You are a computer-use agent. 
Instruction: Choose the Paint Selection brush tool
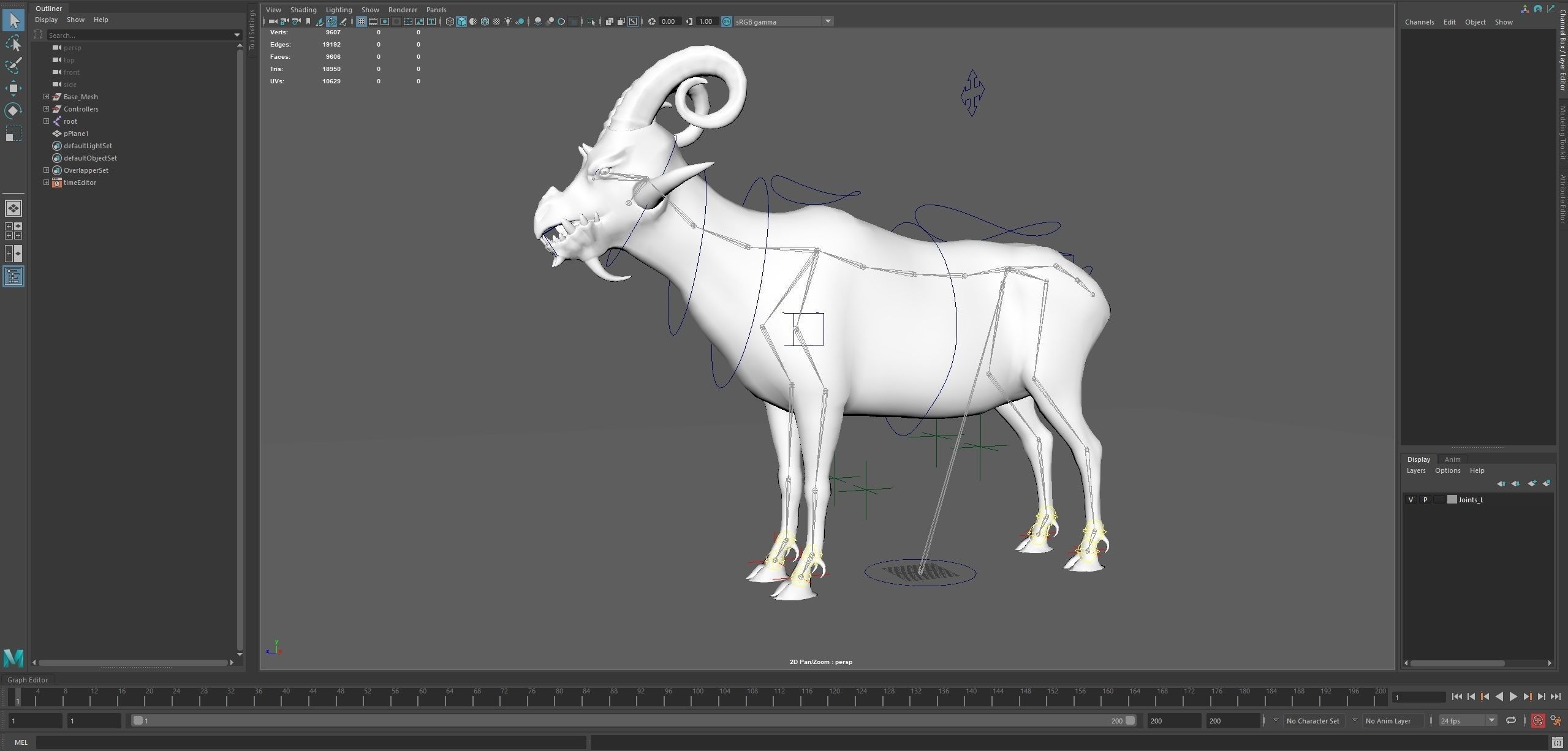13,66
